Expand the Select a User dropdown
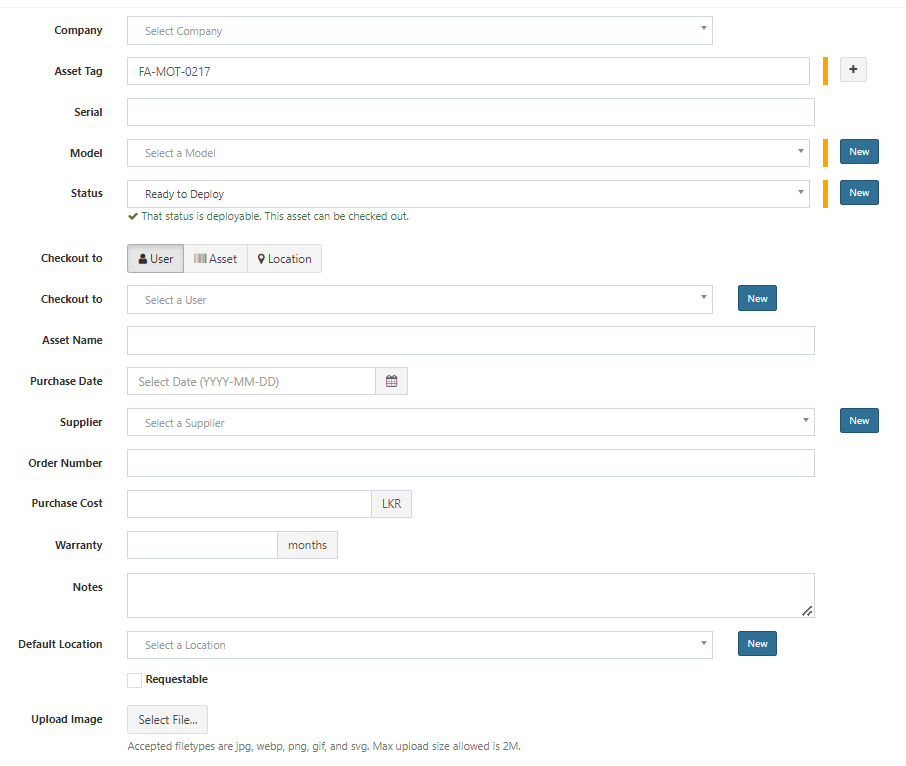The width and height of the screenshot is (906, 766). 419,300
